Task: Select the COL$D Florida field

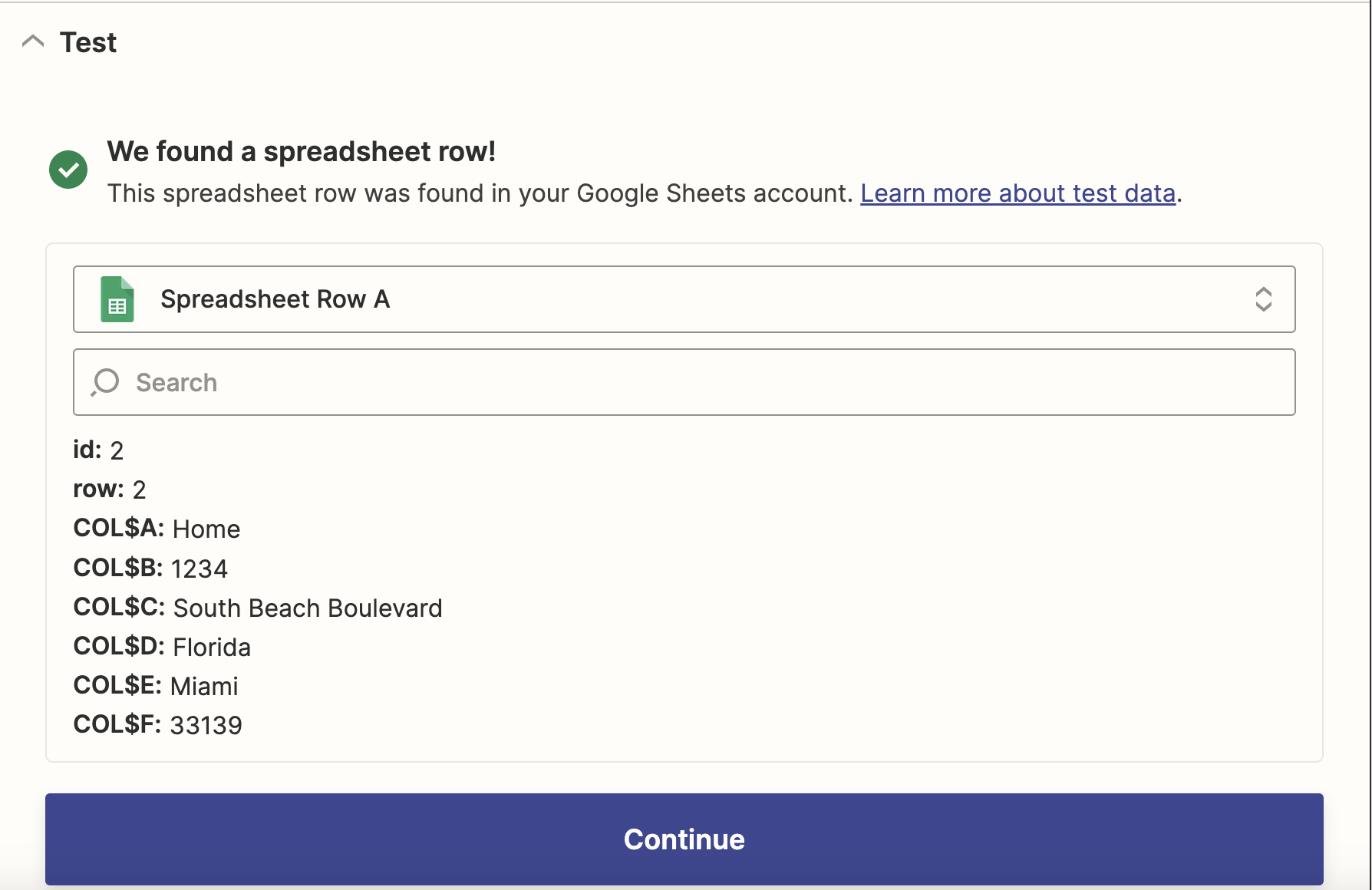Action: click(x=162, y=647)
